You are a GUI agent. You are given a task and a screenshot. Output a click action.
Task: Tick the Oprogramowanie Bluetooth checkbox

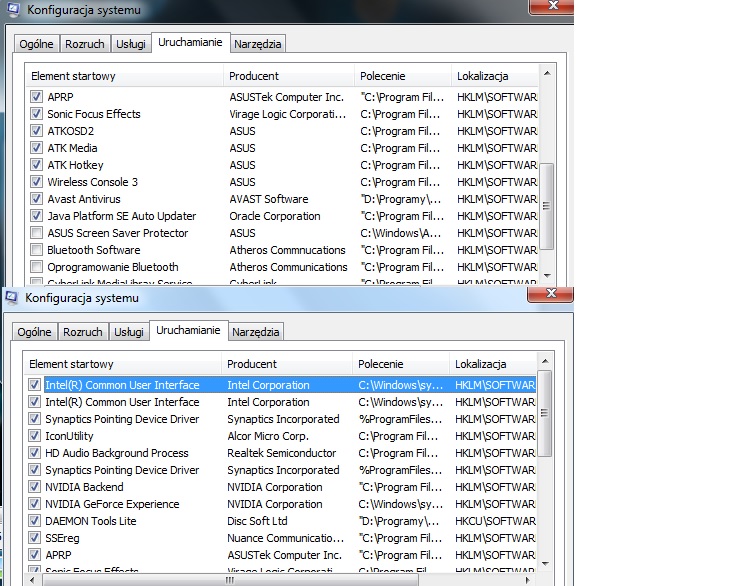coord(36,267)
